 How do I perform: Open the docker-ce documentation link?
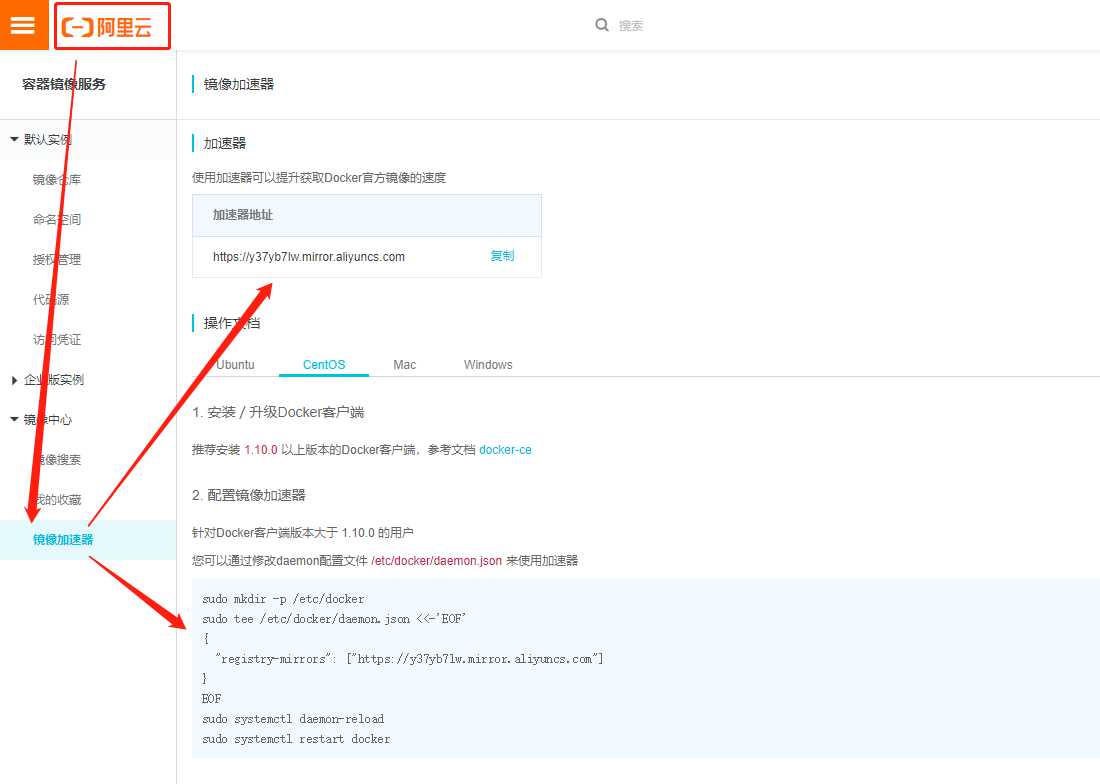[x=505, y=450]
